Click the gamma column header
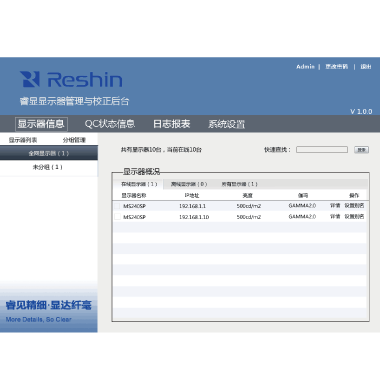 pos(303,195)
